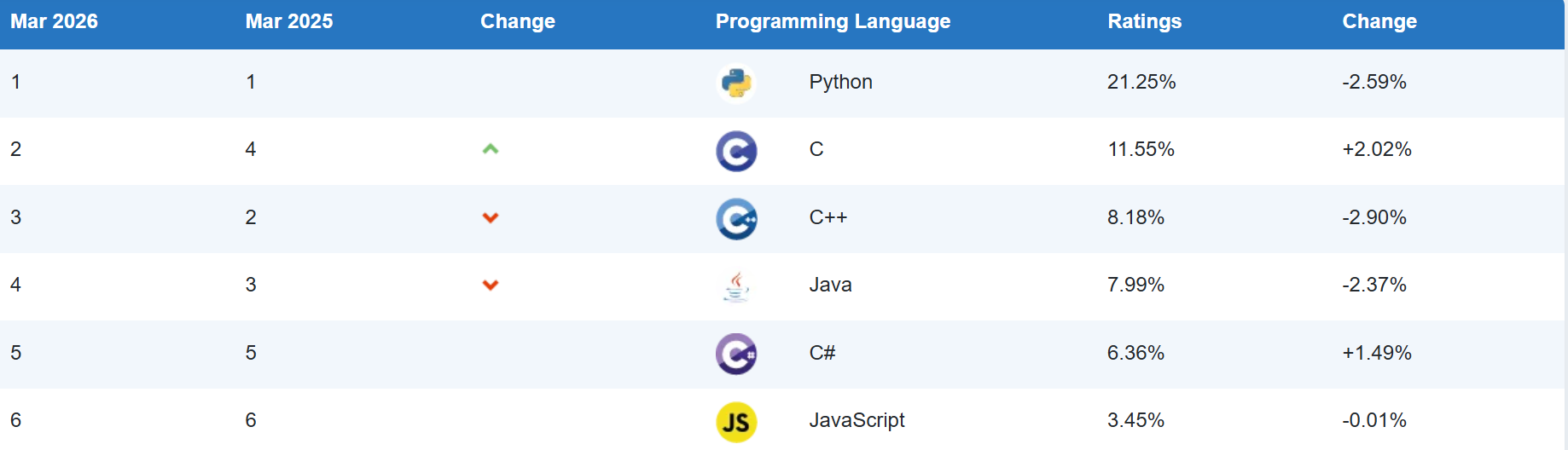Click the C++ logo icon
This screenshot has width=1568, height=450.
736,219
